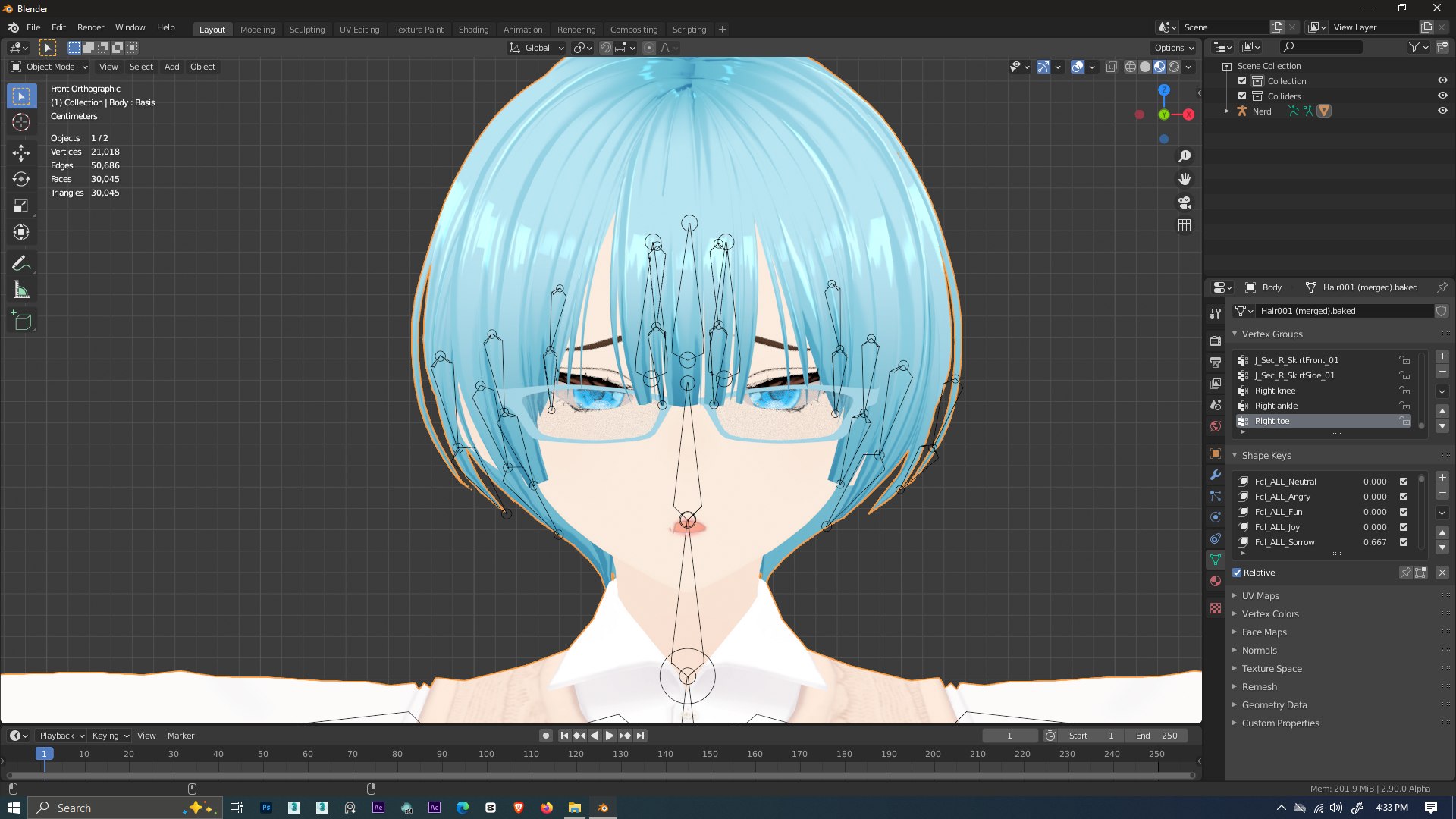Open the File menu
Image resolution: width=1456 pixels, height=819 pixels.
(x=33, y=27)
